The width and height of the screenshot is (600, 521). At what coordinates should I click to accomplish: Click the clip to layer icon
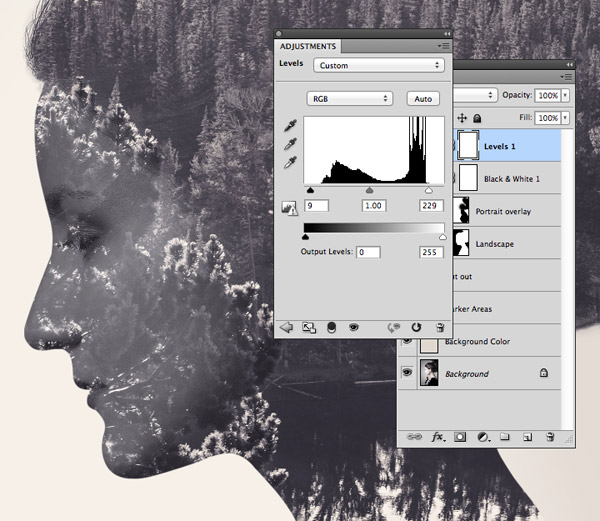pyautogui.click(x=329, y=327)
